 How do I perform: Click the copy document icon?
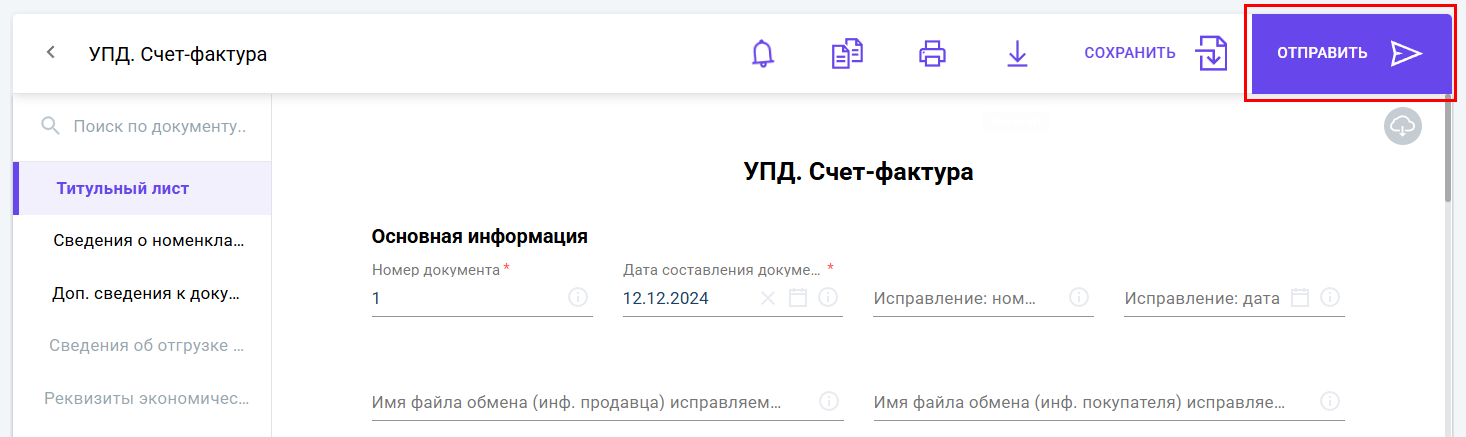tap(847, 53)
